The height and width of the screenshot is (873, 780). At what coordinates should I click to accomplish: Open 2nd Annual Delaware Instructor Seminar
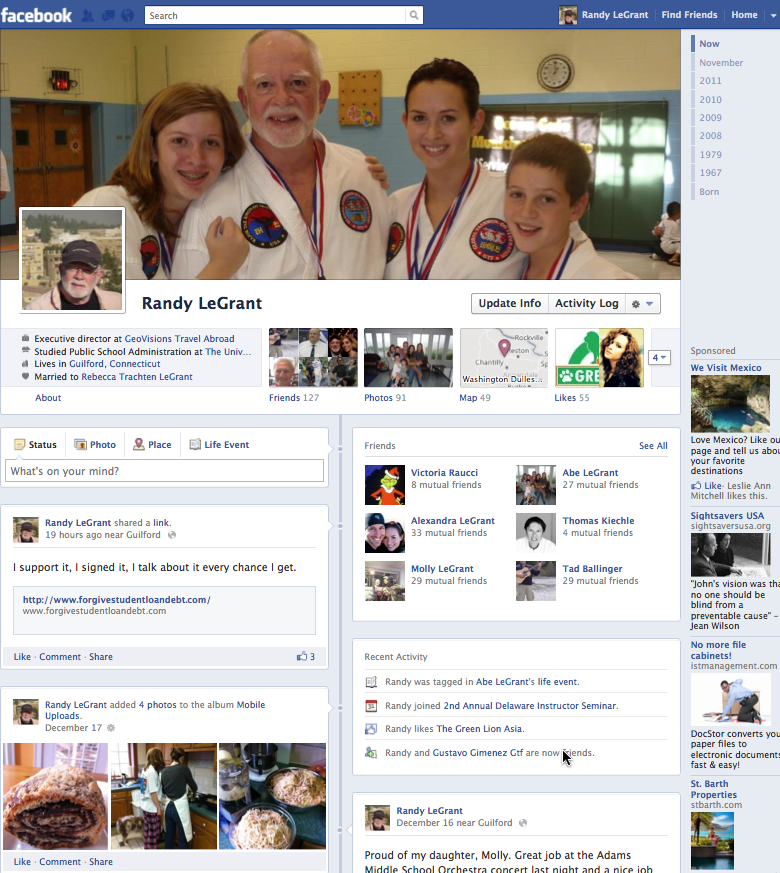tap(529, 705)
